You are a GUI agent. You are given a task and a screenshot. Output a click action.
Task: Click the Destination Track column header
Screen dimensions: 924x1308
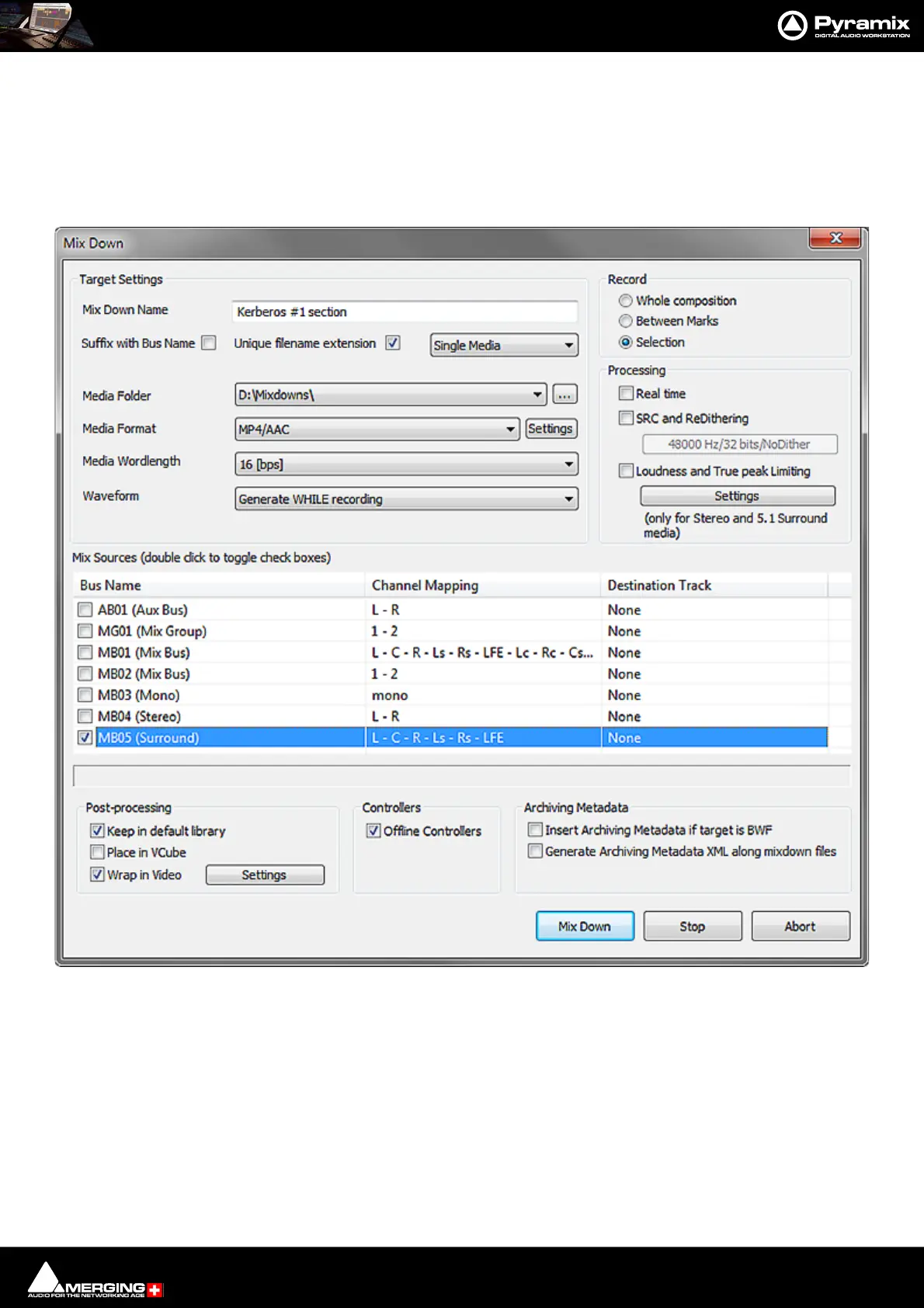714,585
